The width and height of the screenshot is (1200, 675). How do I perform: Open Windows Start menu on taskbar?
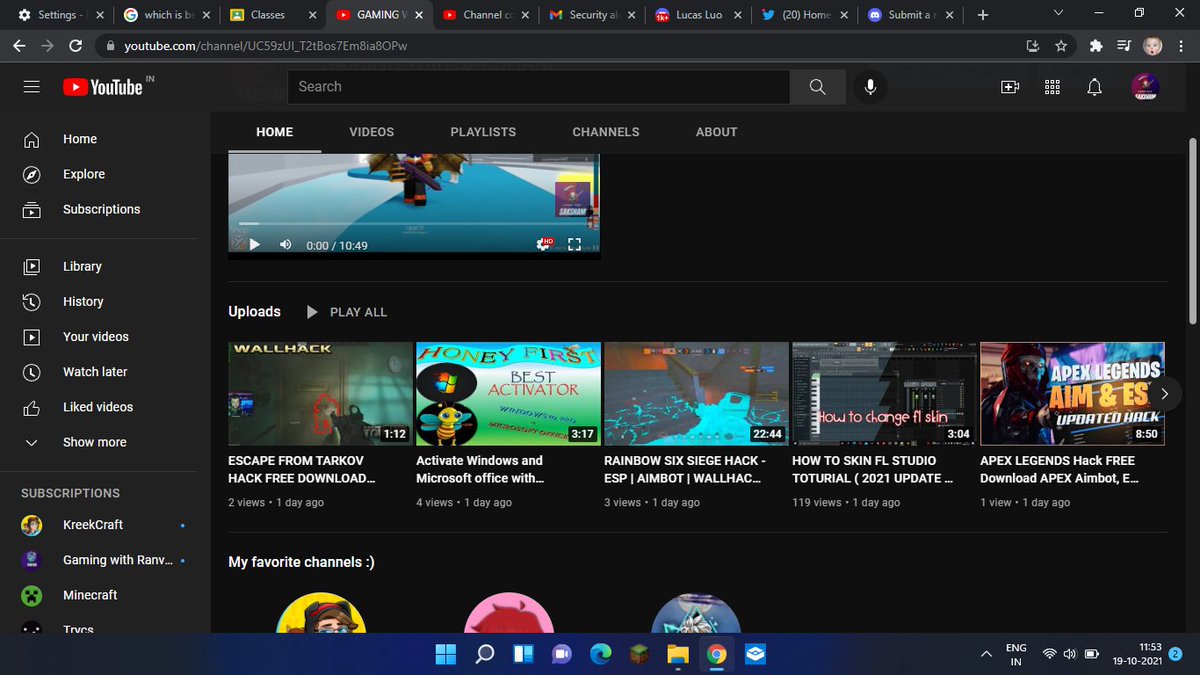click(445, 654)
